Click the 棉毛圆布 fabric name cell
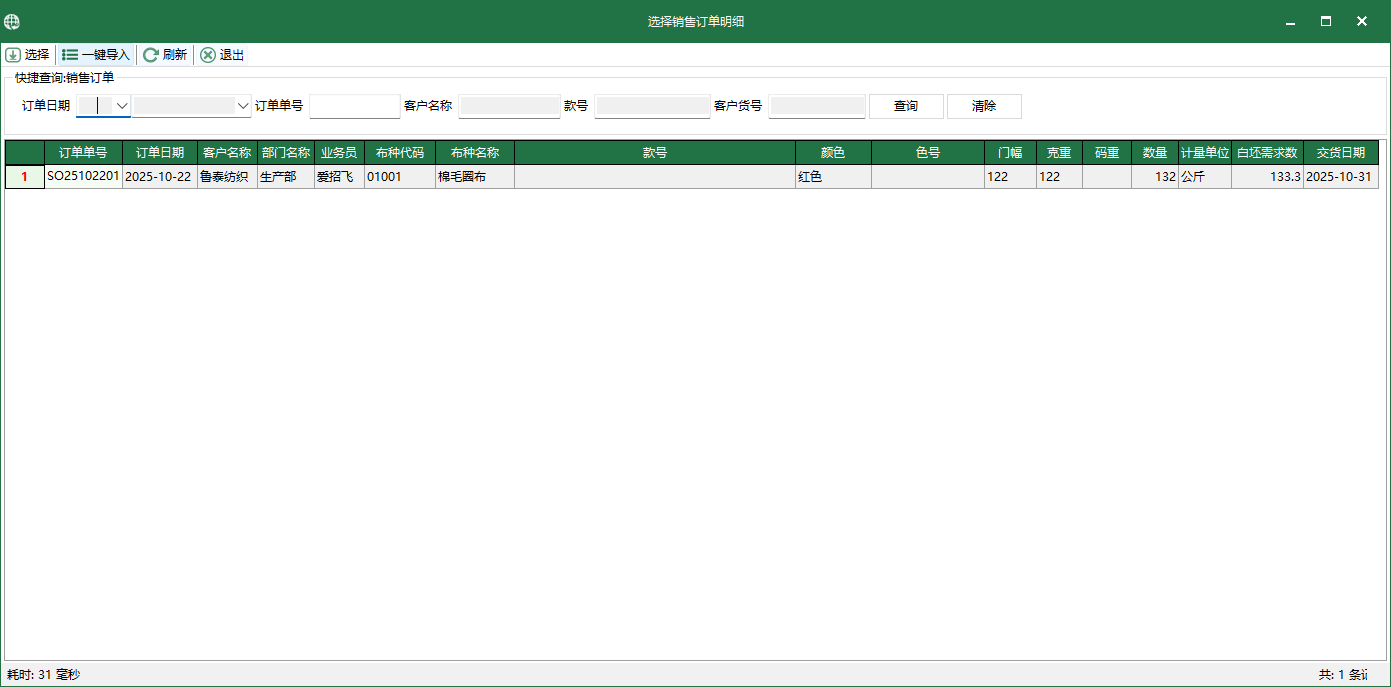This screenshot has width=1391, height=687. pyautogui.click(x=474, y=177)
